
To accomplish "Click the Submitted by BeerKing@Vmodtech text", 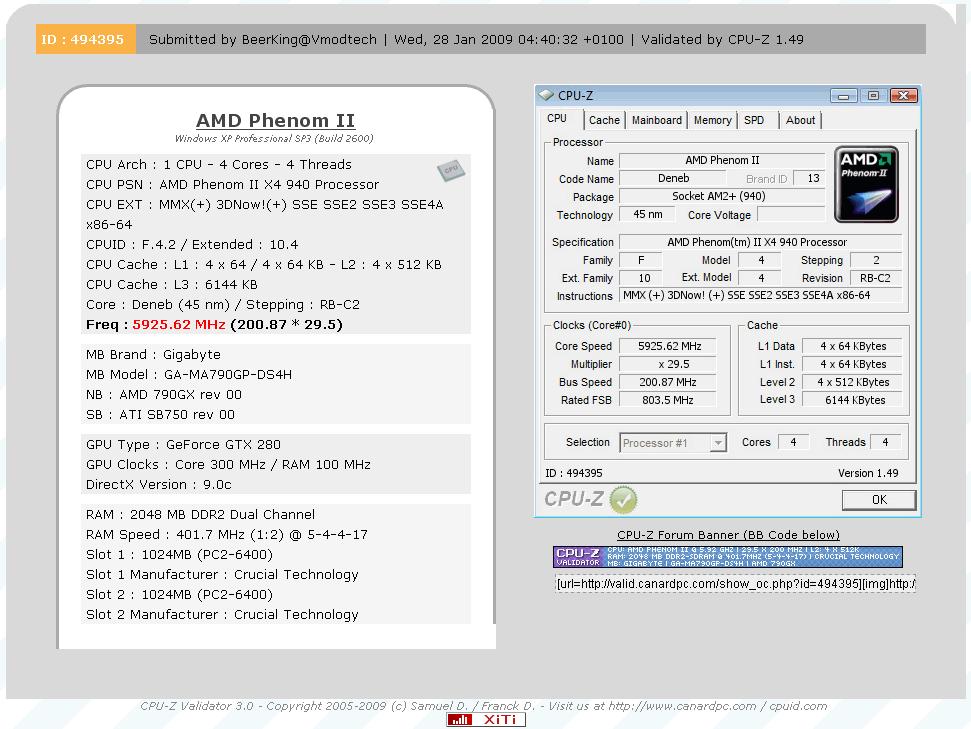I will pos(263,40).
